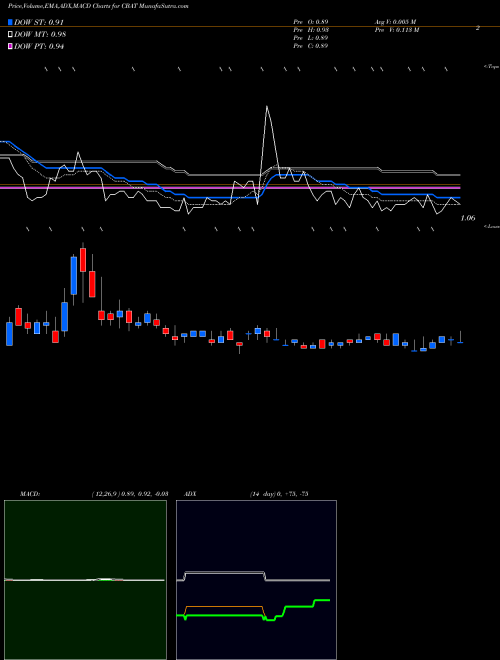Click the tall blue candlestick before the peak

click(74, 275)
